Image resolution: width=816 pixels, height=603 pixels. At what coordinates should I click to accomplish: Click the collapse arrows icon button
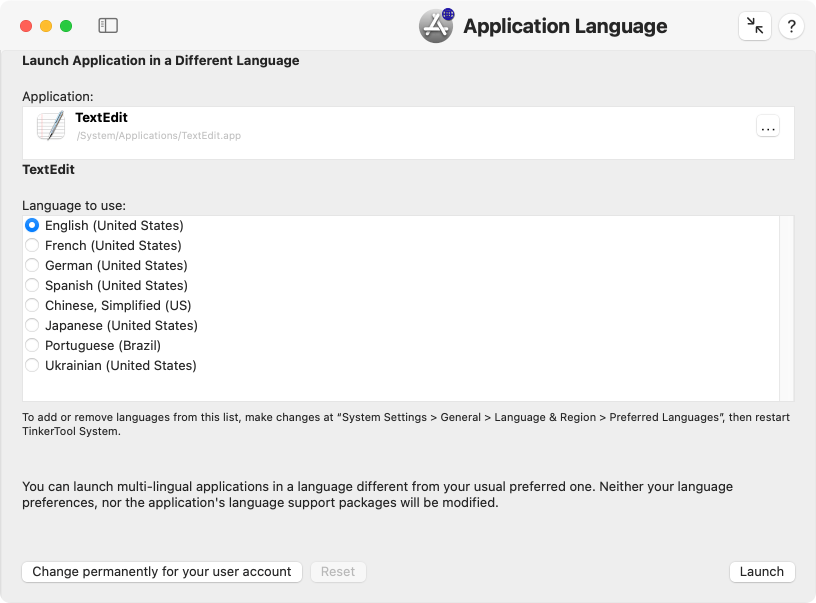pyautogui.click(x=755, y=25)
